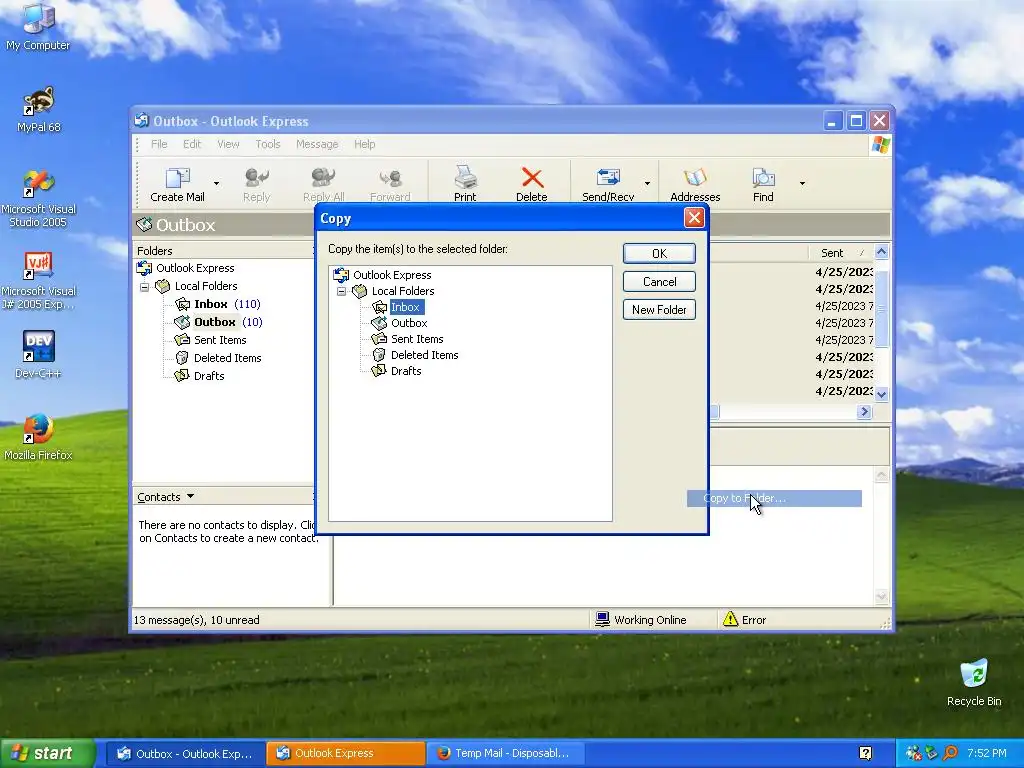Select Drafts in the Copy dialog tree

point(406,371)
